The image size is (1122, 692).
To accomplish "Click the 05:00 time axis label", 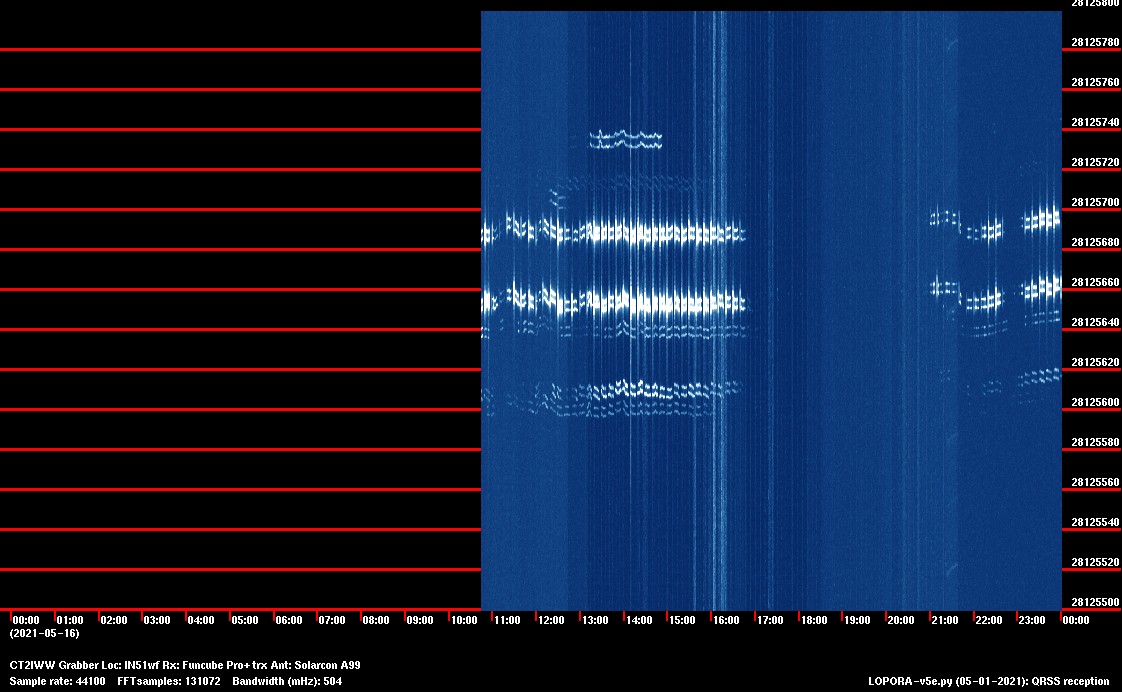I will point(245,620).
